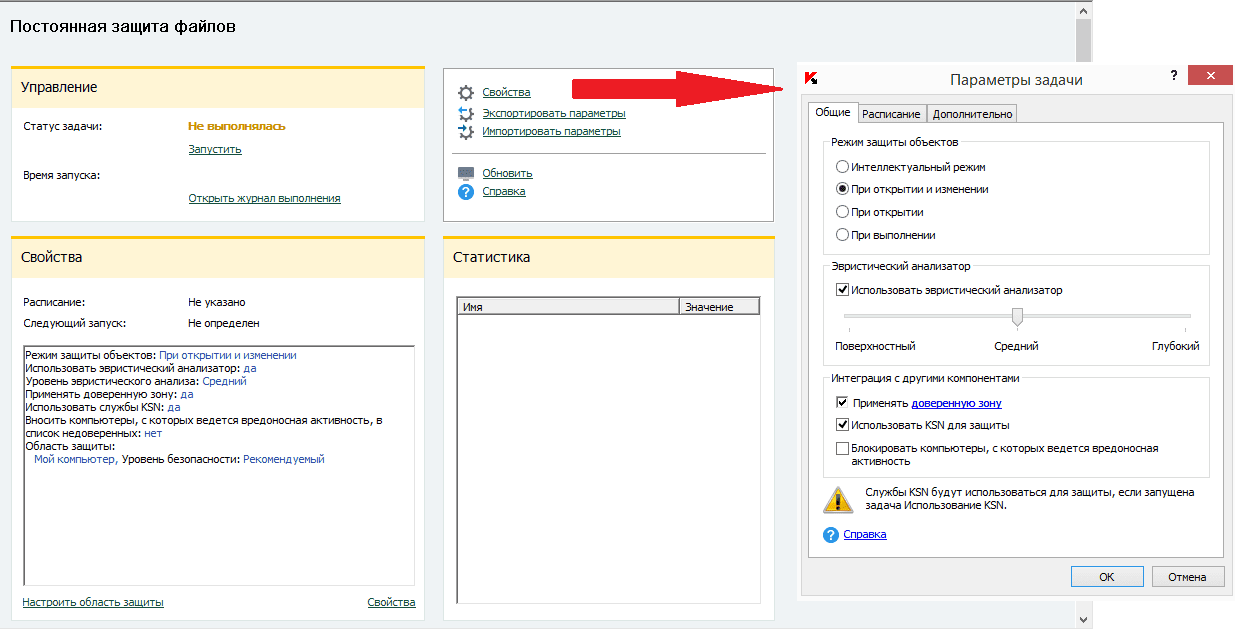
Task: Click the Kaspersky logo in dialog title bar
Action: tap(812, 79)
